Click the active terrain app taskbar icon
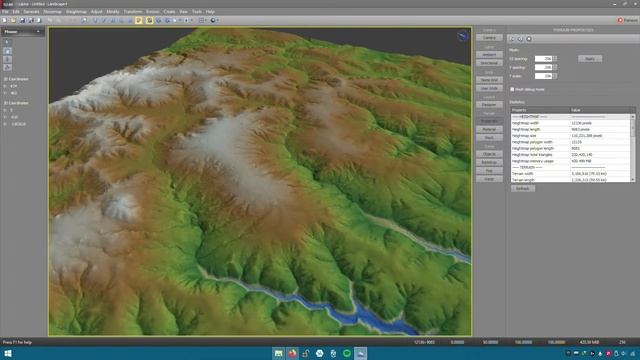This screenshot has width=640, height=360. (360, 353)
